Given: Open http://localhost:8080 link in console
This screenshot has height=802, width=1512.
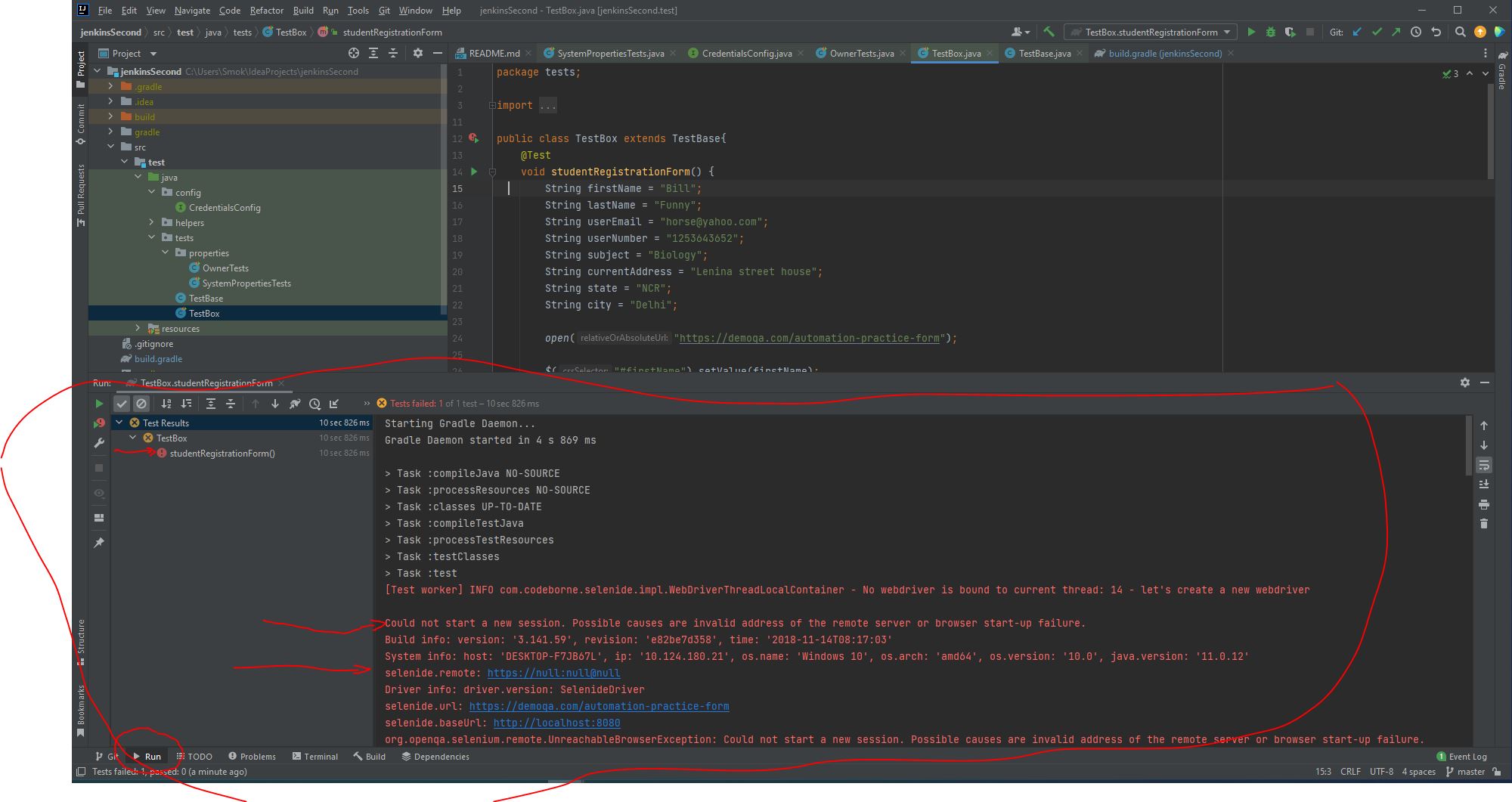Looking at the screenshot, I should point(556,723).
